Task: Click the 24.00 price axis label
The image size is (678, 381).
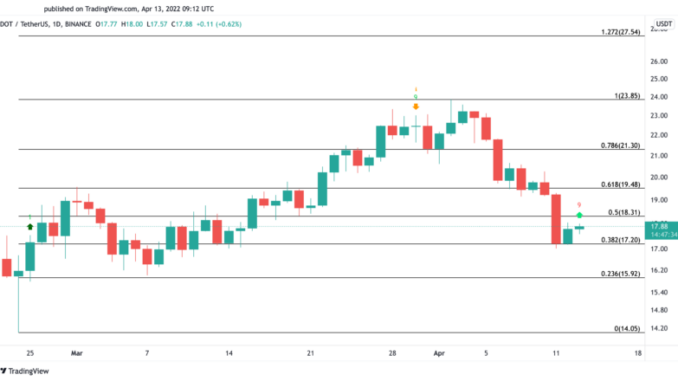Action: pyautogui.click(x=659, y=97)
